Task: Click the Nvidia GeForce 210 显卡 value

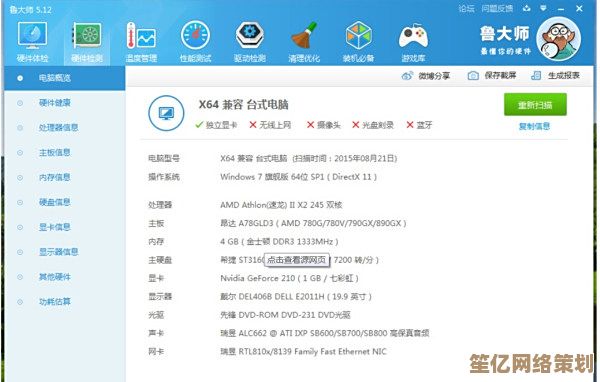Action: pyautogui.click(x=289, y=278)
